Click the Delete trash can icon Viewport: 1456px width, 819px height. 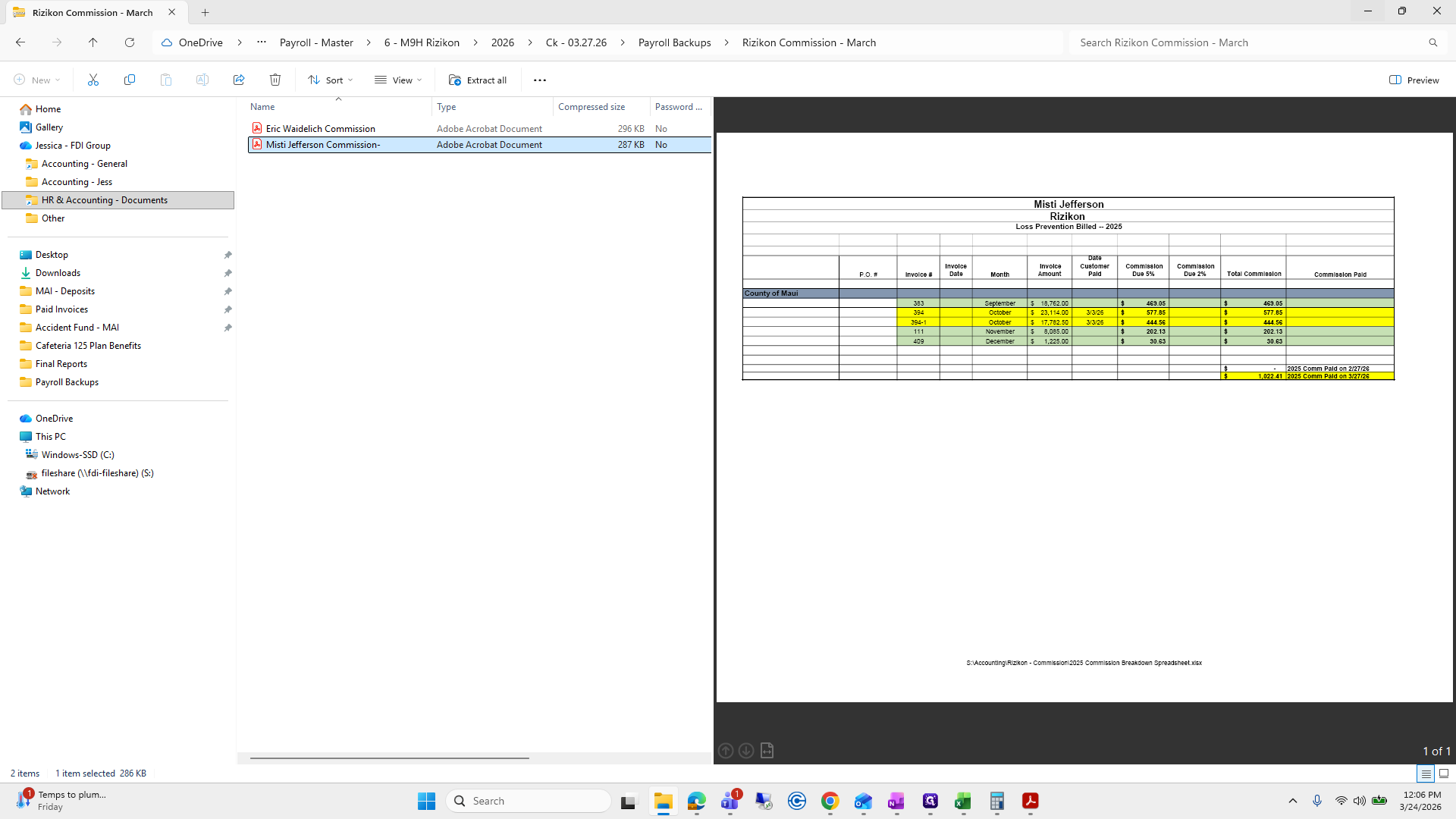coord(275,80)
